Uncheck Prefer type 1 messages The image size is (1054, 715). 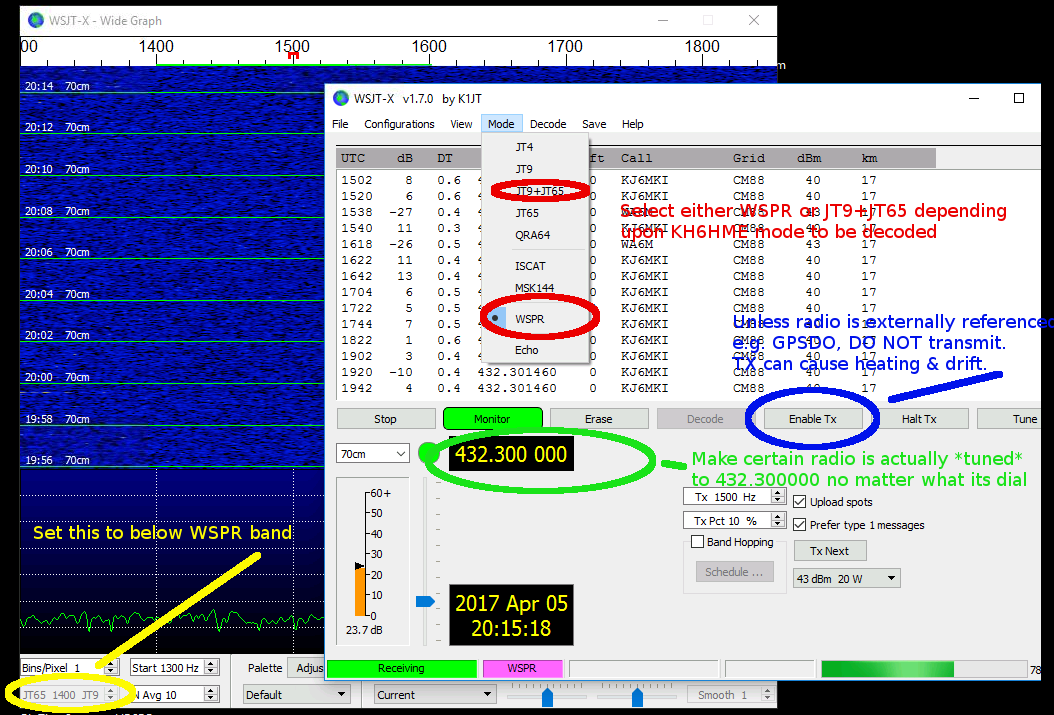click(800, 524)
